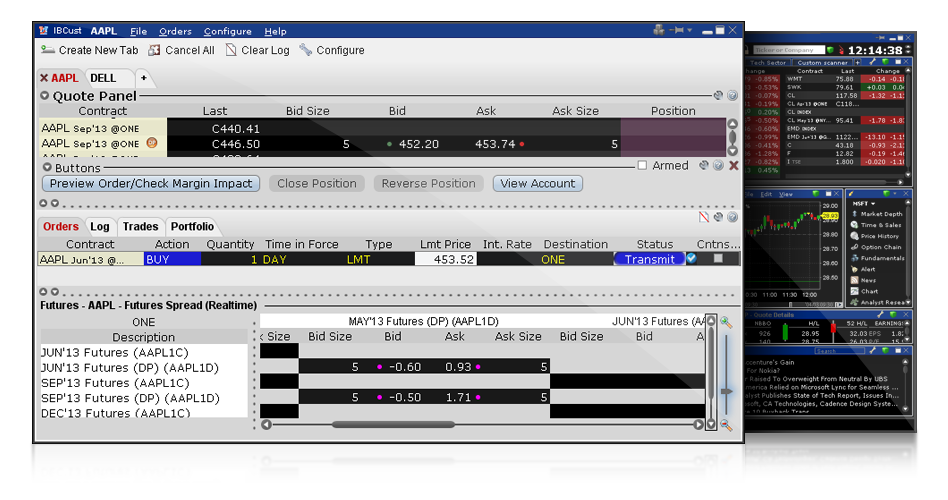Switch to the Trades tab
The width and height of the screenshot is (948, 500).
[140, 227]
